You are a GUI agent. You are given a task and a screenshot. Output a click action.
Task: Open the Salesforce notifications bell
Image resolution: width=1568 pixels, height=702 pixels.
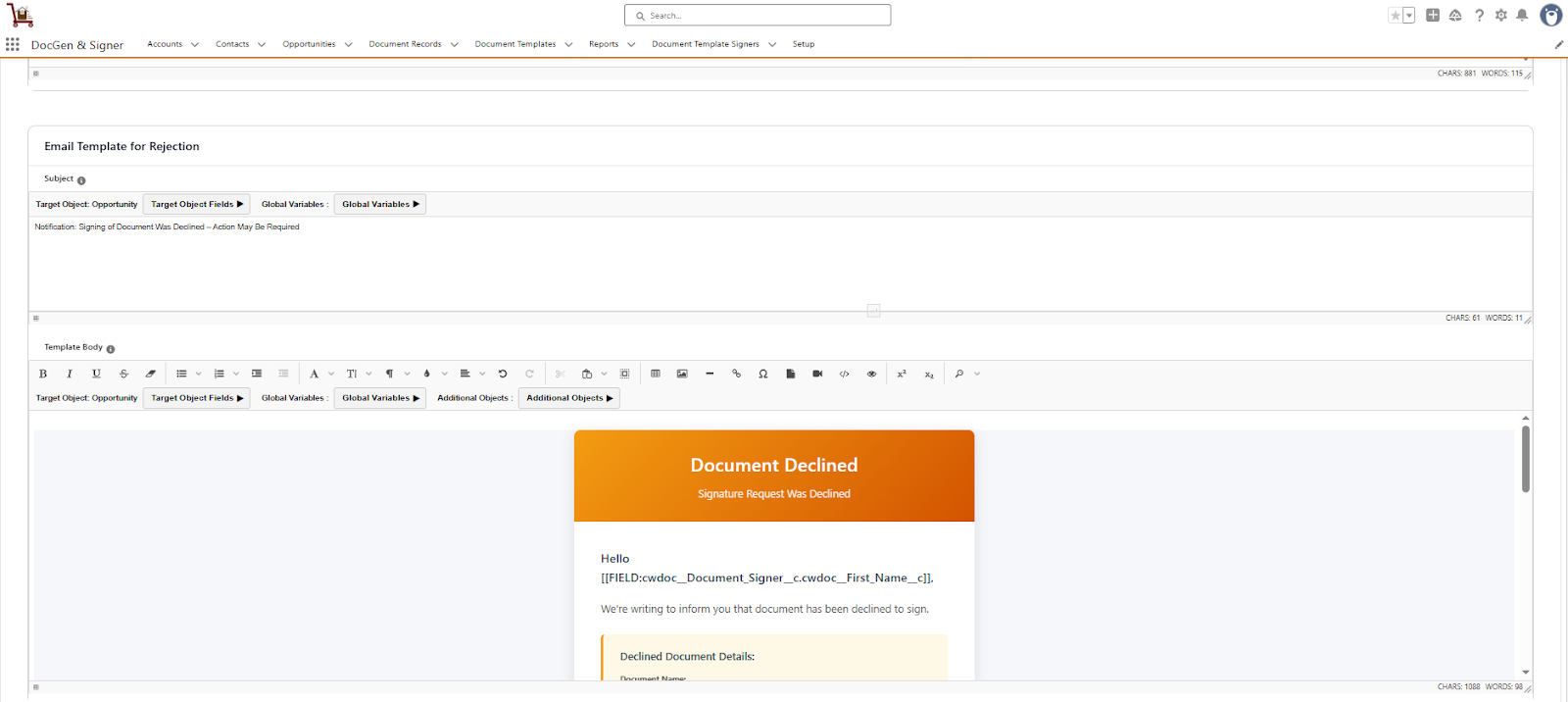1522,15
